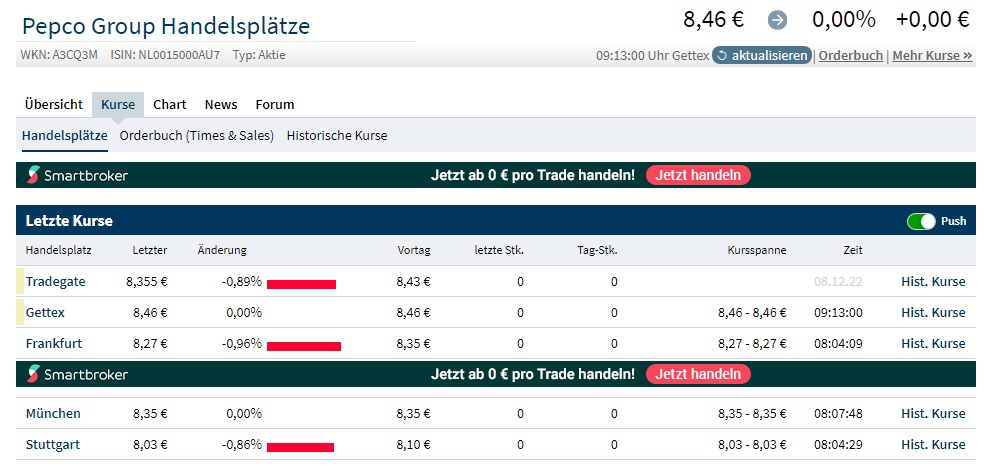The image size is (989, 472).
Task: Open the Tradegate exchange link
Action: tap(56, 281)
